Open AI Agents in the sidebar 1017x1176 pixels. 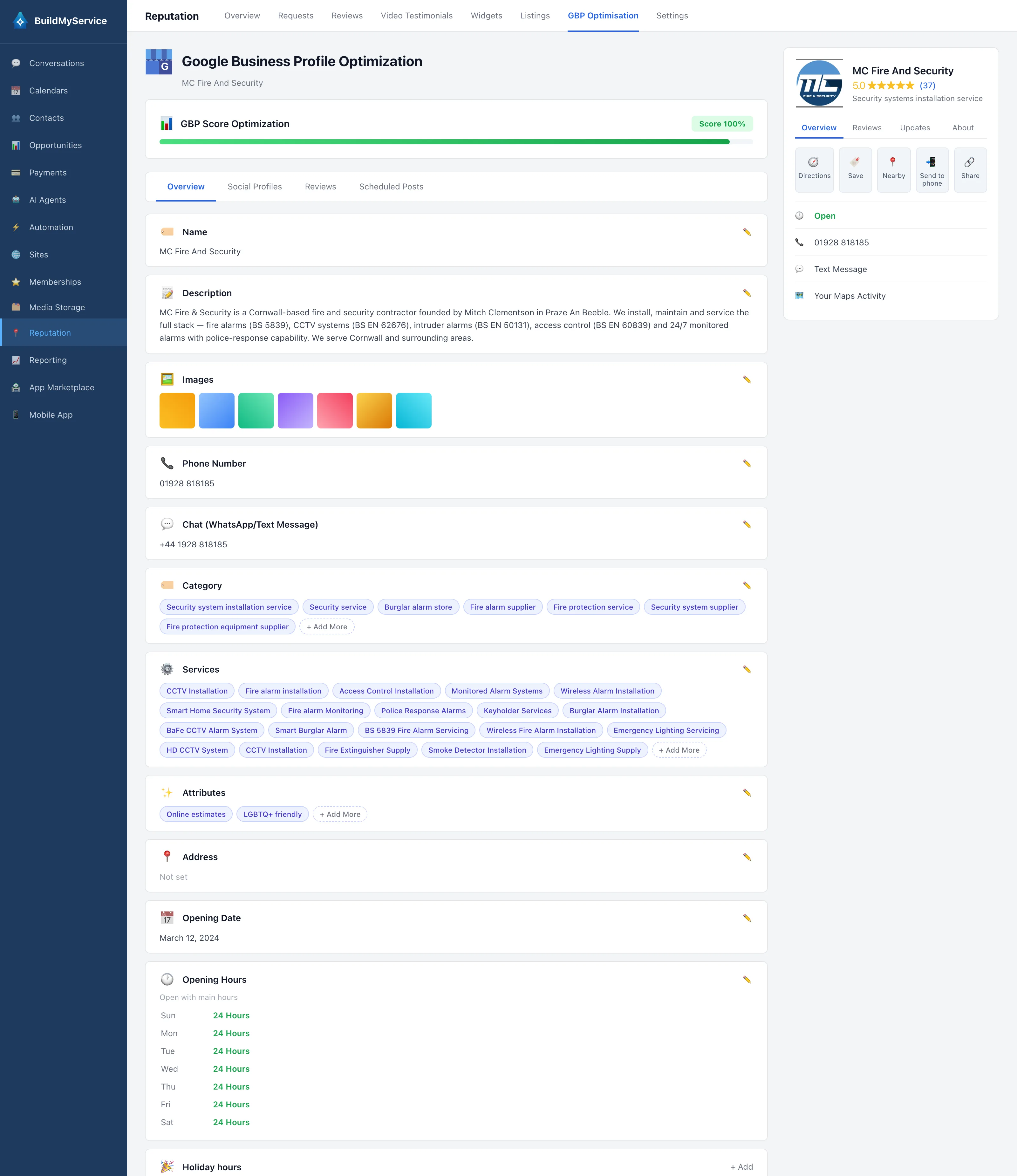pos(64,200)
